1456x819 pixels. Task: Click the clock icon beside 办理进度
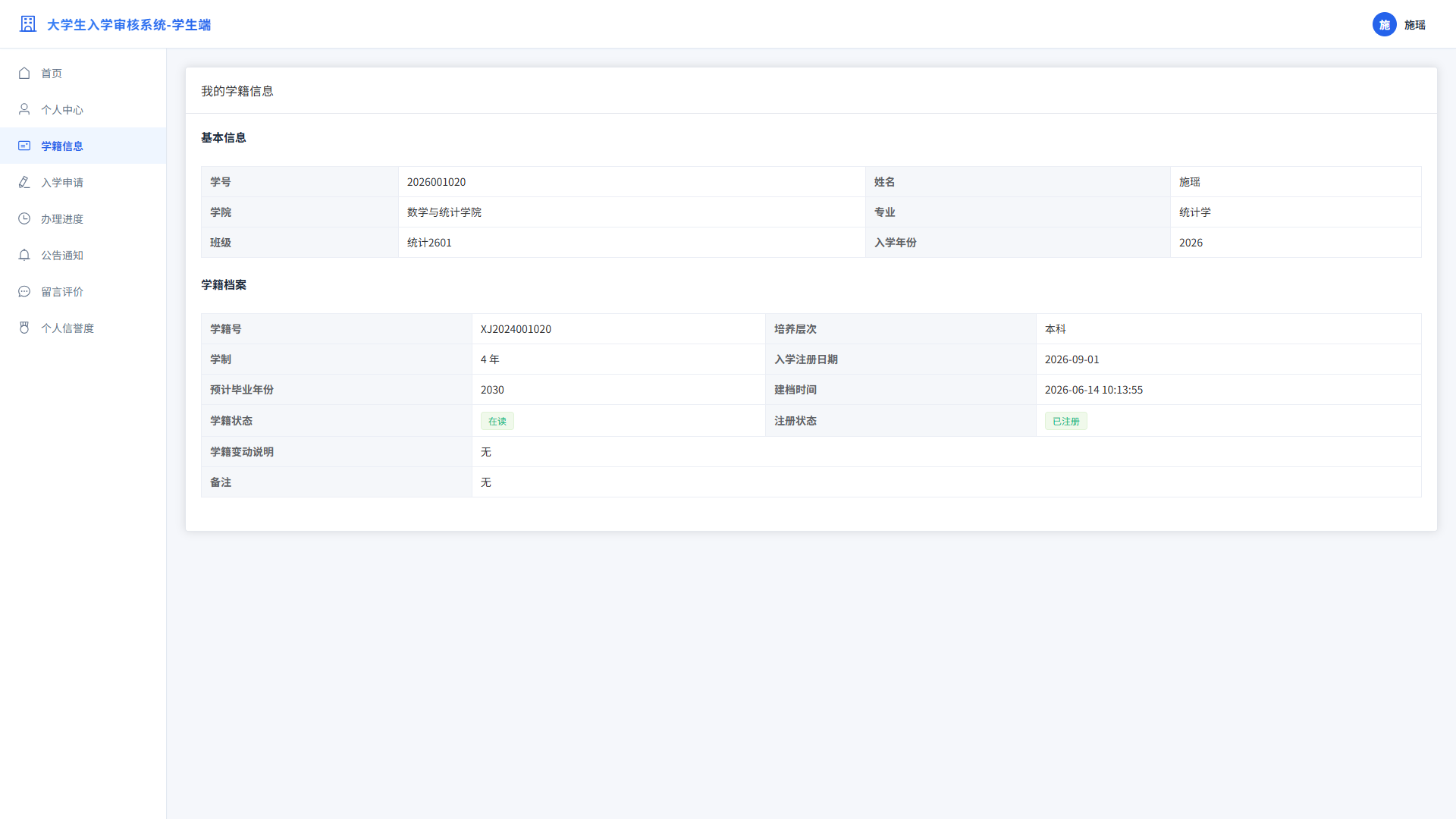point(24,218)
